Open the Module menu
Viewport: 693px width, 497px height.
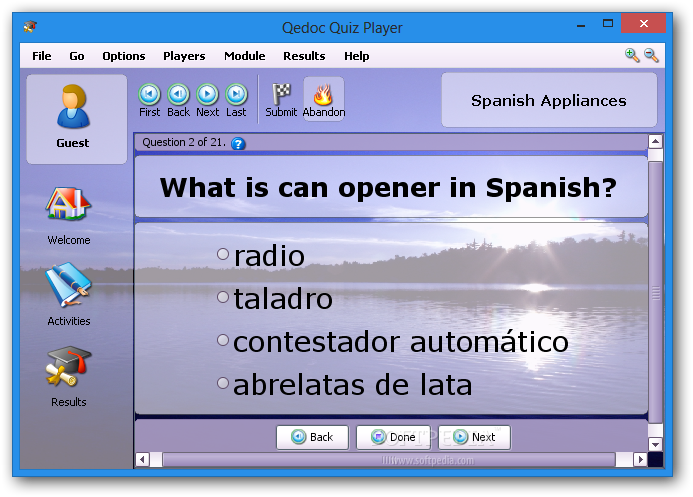tap(245, 56)
